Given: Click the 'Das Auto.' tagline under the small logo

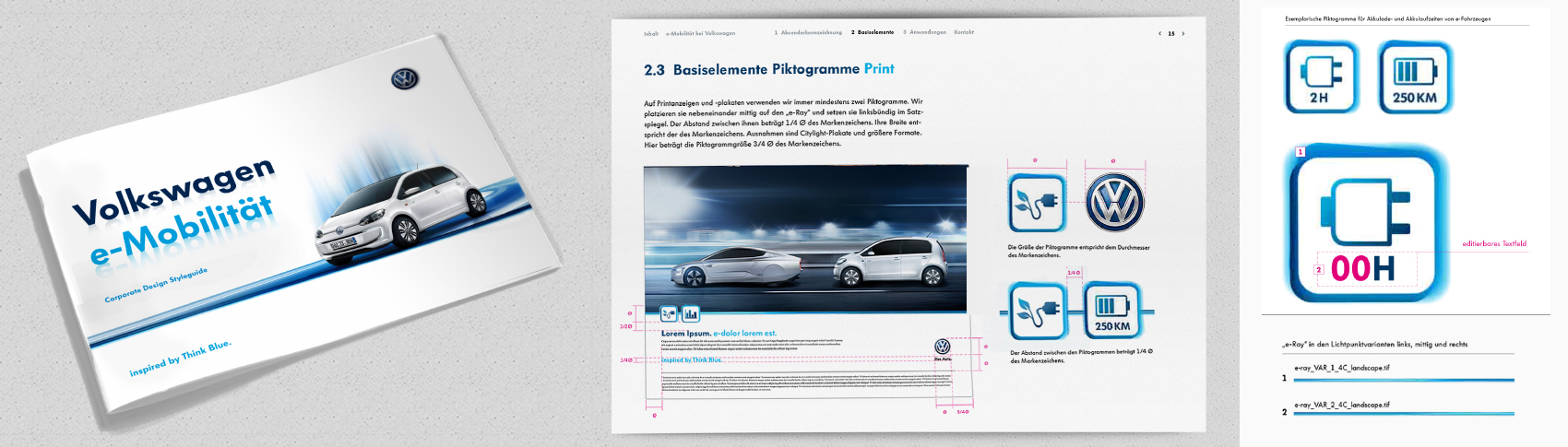Looking at the screenshot, I should pyautogui.click(x=943, y=359).
